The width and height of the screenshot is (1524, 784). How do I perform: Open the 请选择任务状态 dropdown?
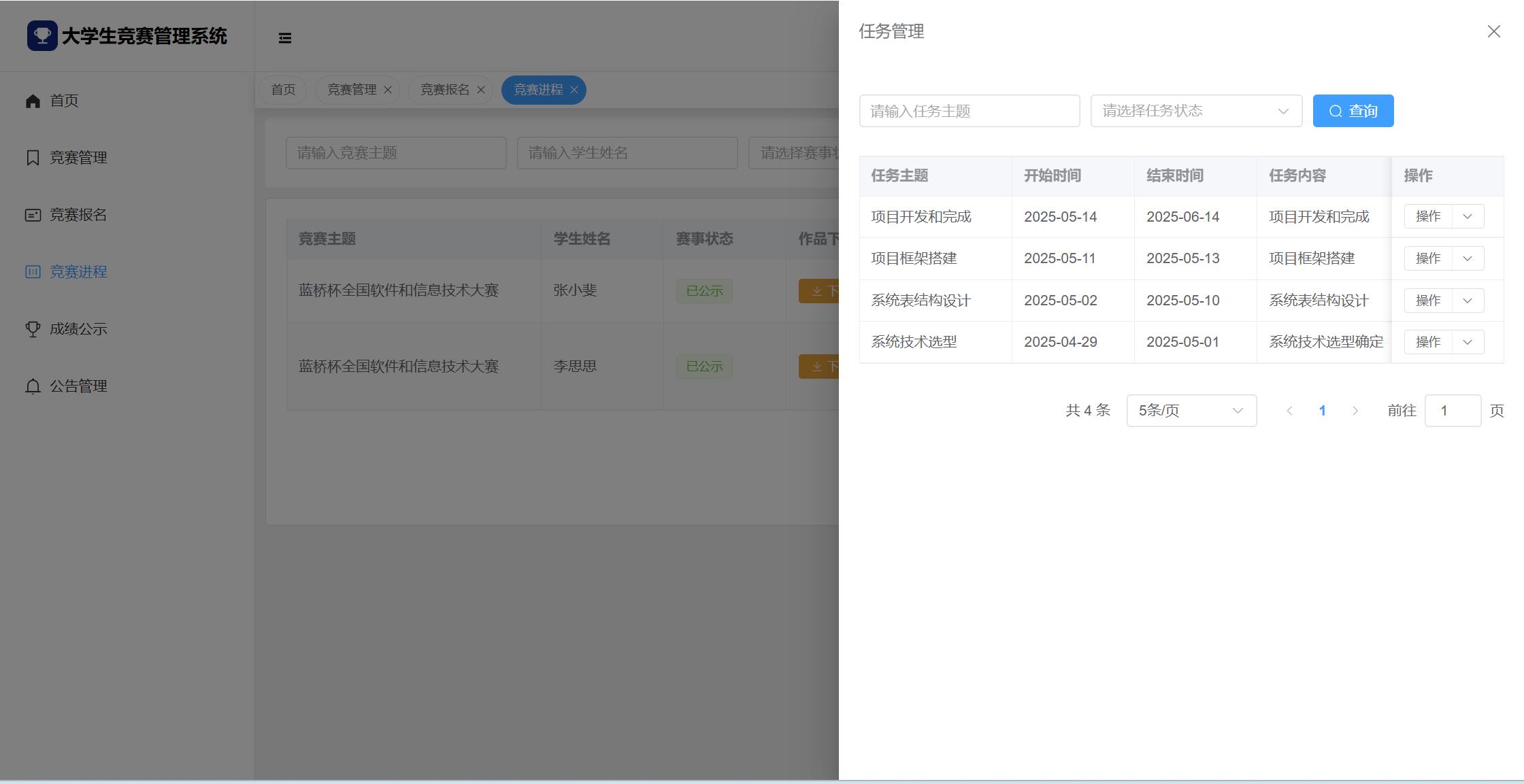[1196, 111]
